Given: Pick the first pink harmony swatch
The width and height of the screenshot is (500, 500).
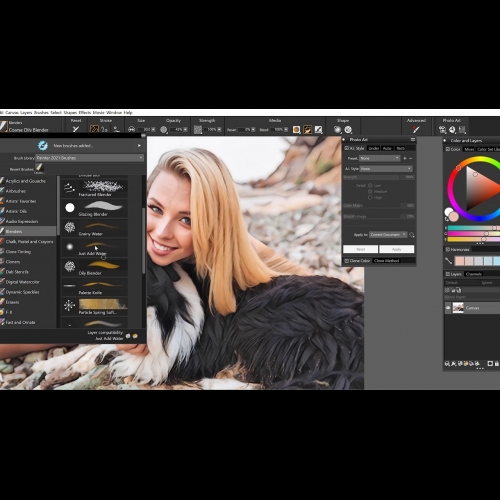Looking at the screenshot, I should pyautogui.click(x=459, y=261).
